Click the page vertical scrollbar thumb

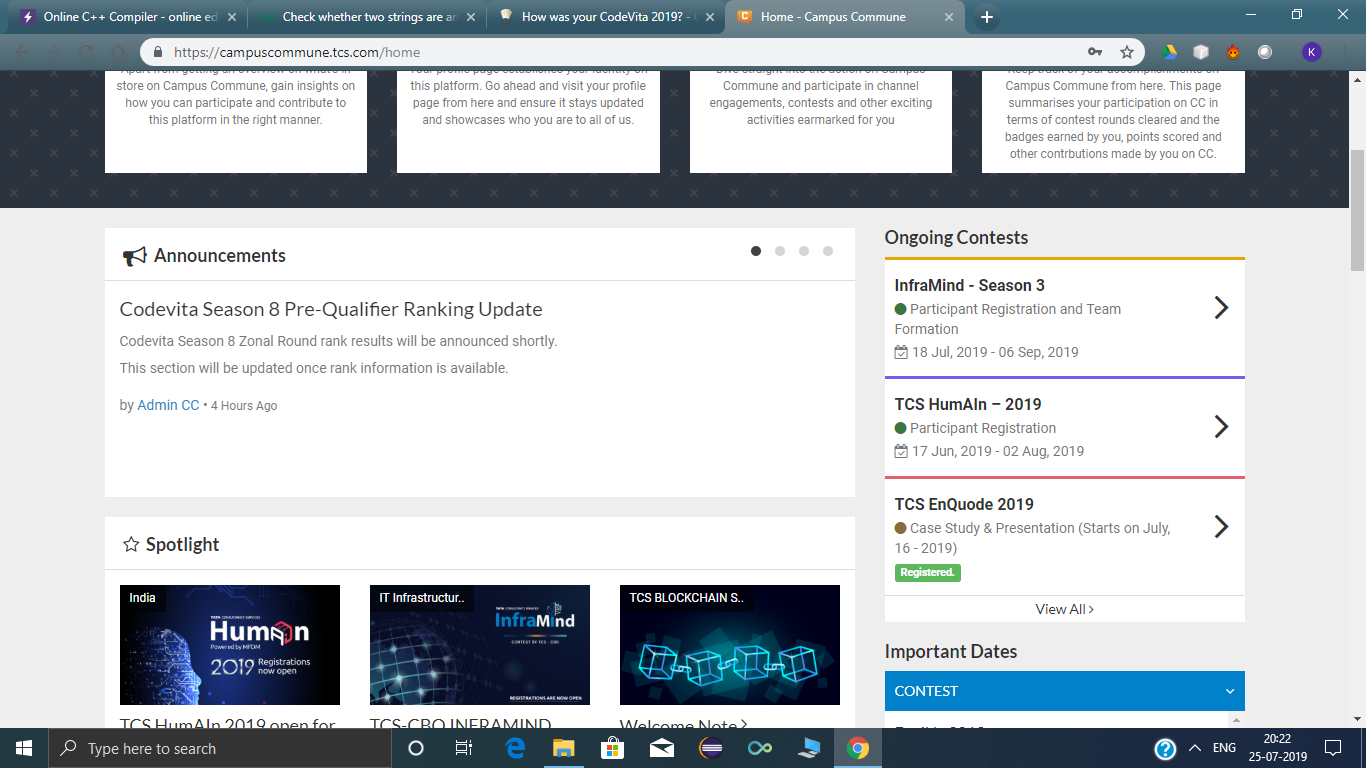pyautogui.click(x=1357, y=210)
